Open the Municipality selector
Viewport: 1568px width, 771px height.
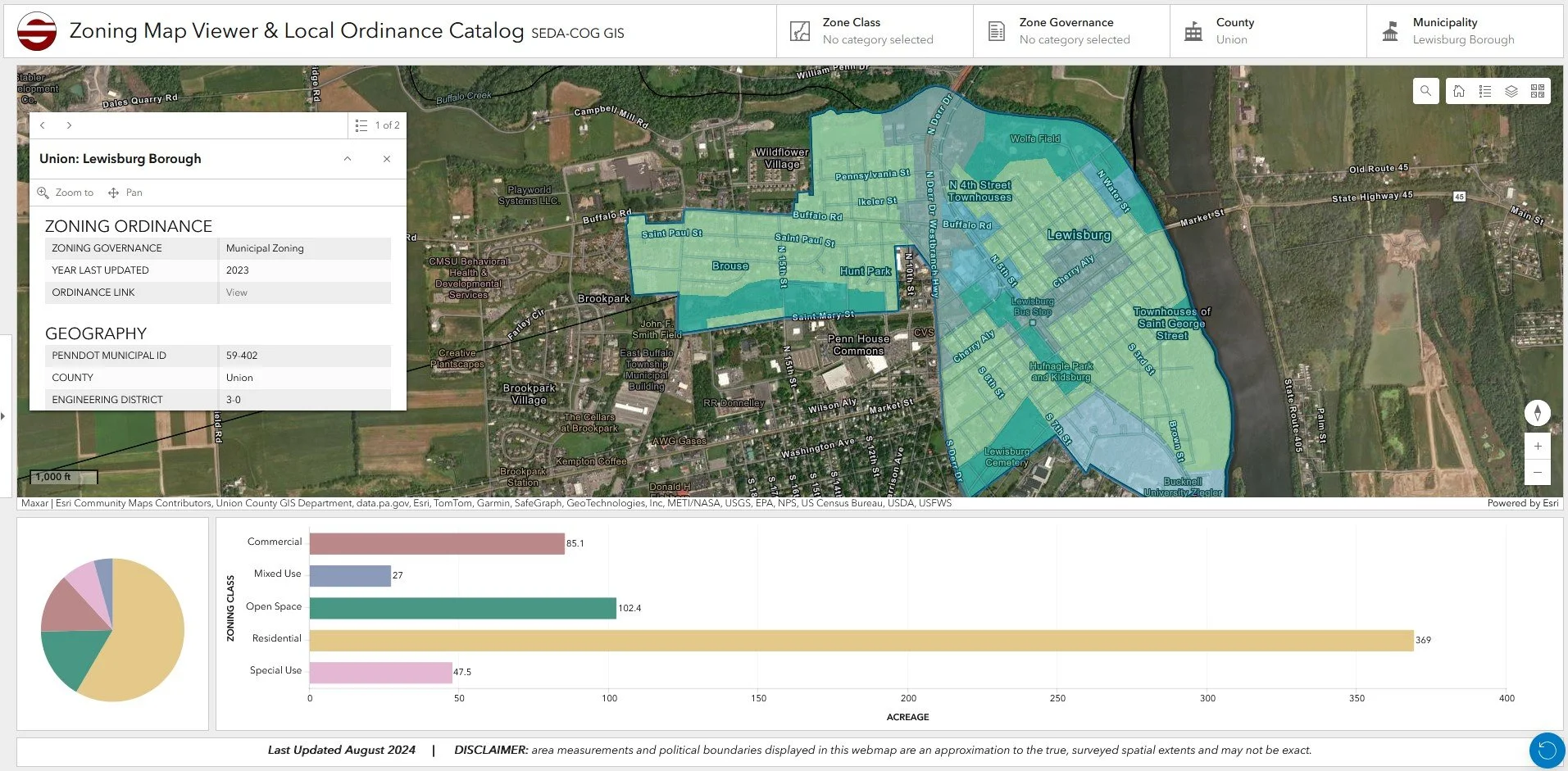1465,31
